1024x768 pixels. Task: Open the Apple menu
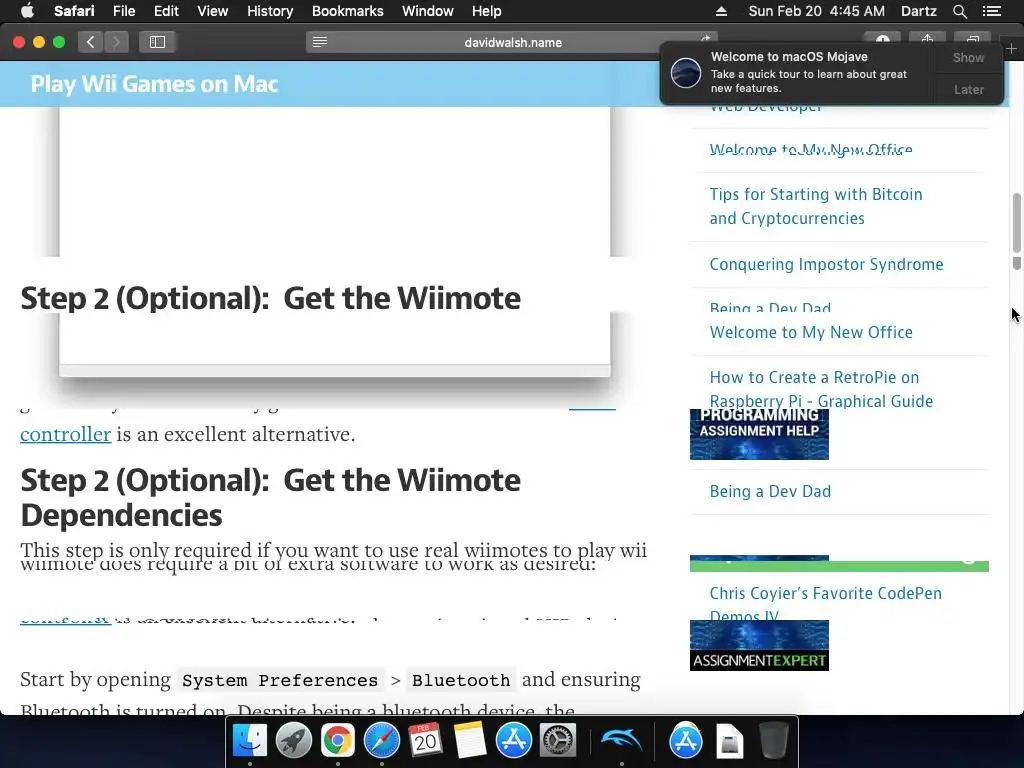[x=27, y=11]
